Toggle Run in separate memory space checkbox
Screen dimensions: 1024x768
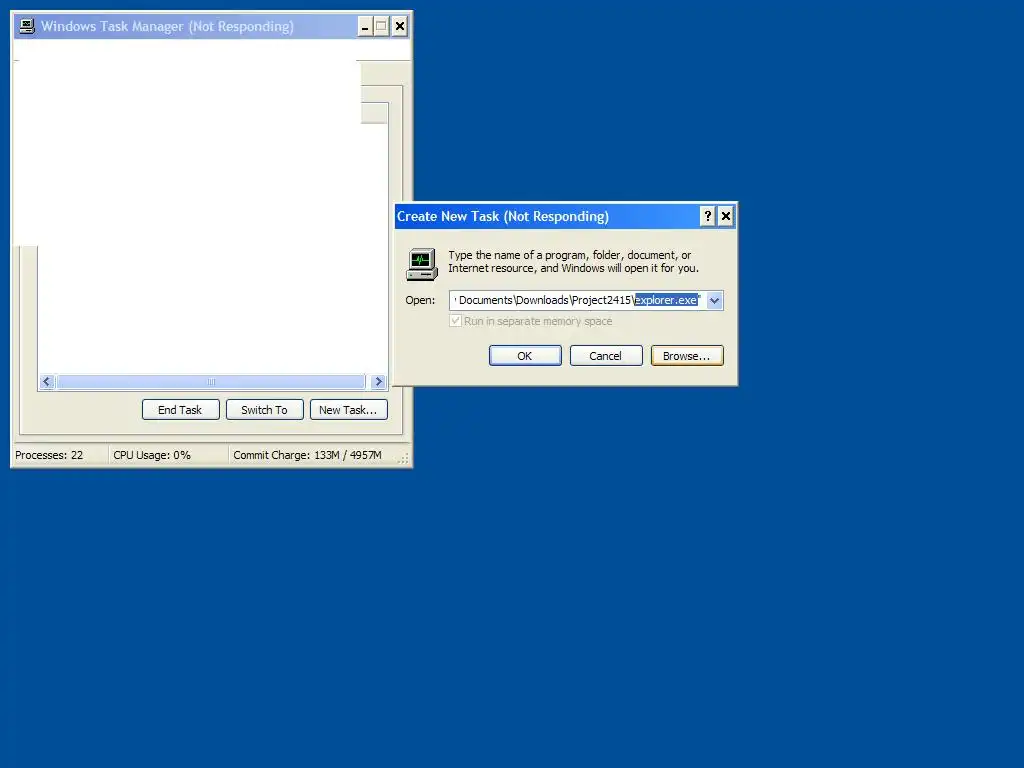(455, 321)
